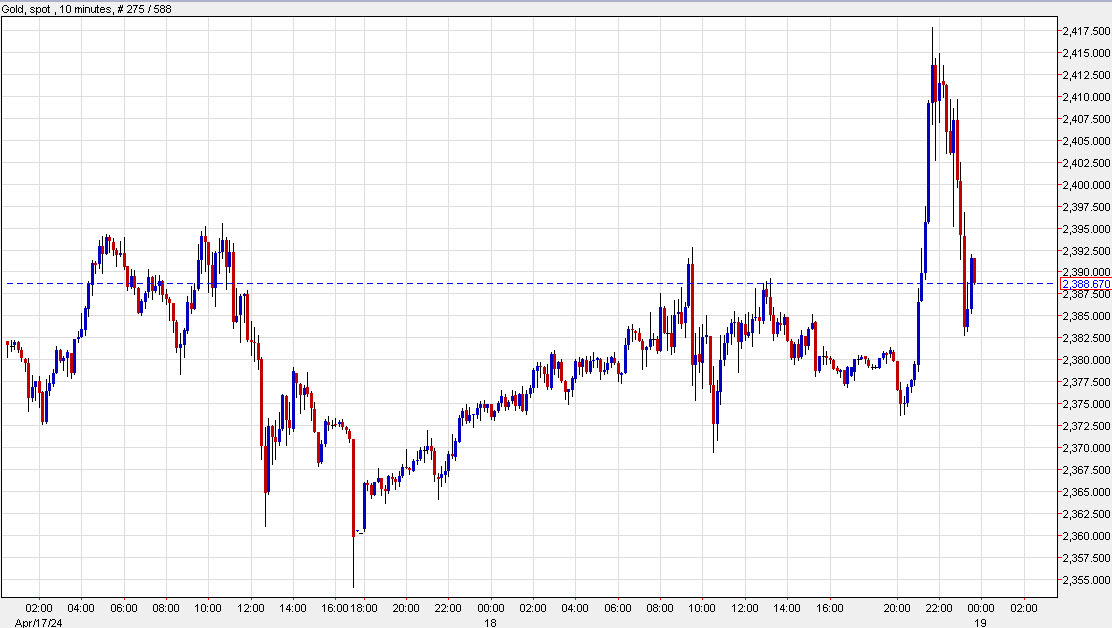The width and height of the screenshot is (1112, 628).
Task: Select the highlighted current price label 2,388.670
Action: 1086,285
